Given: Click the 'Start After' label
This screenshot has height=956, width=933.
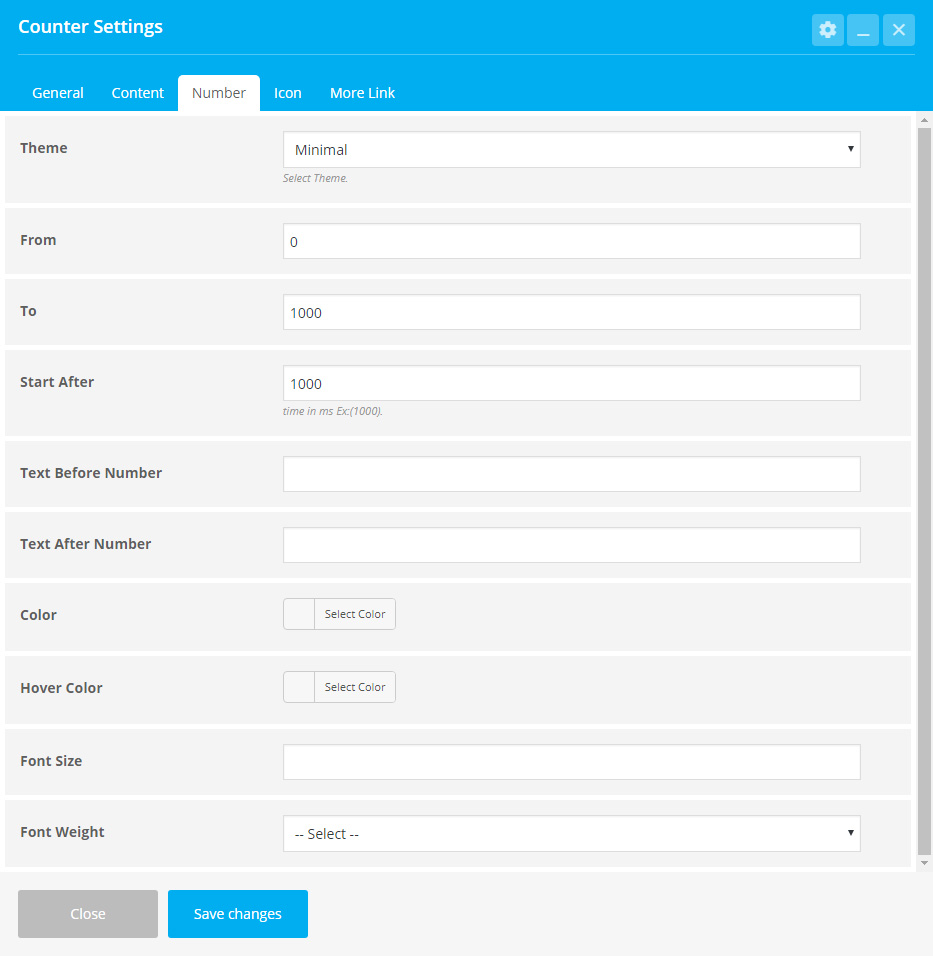Looking at the screenshot, I should pyautogui.click(x=57, y=382).
